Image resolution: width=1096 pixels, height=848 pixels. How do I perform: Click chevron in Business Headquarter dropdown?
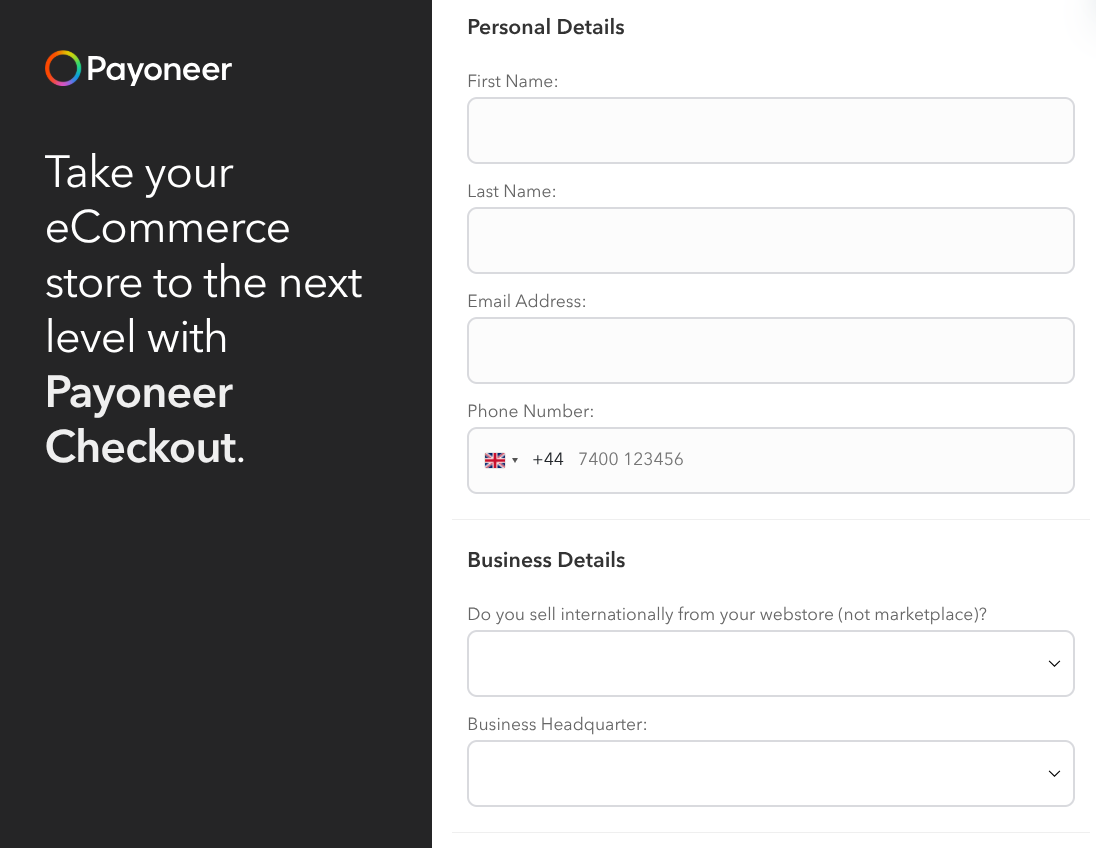point(1054,773)
